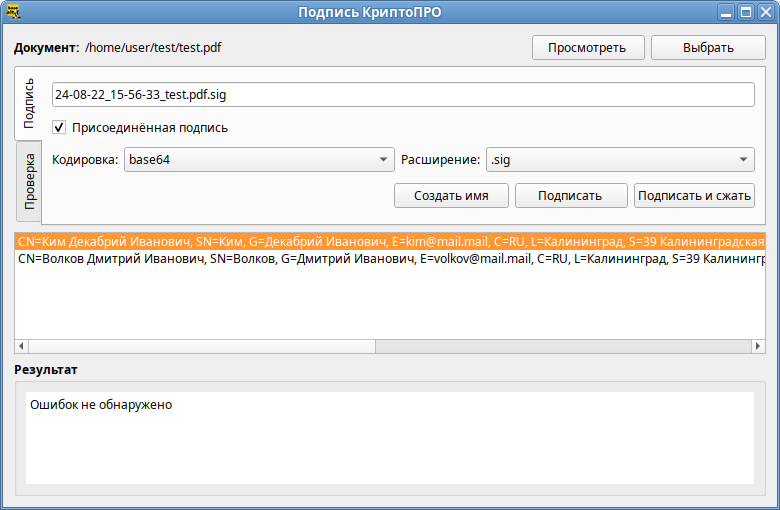Click the Просмотреть button
Screen dimensions: 780x510
click(588, 48)
